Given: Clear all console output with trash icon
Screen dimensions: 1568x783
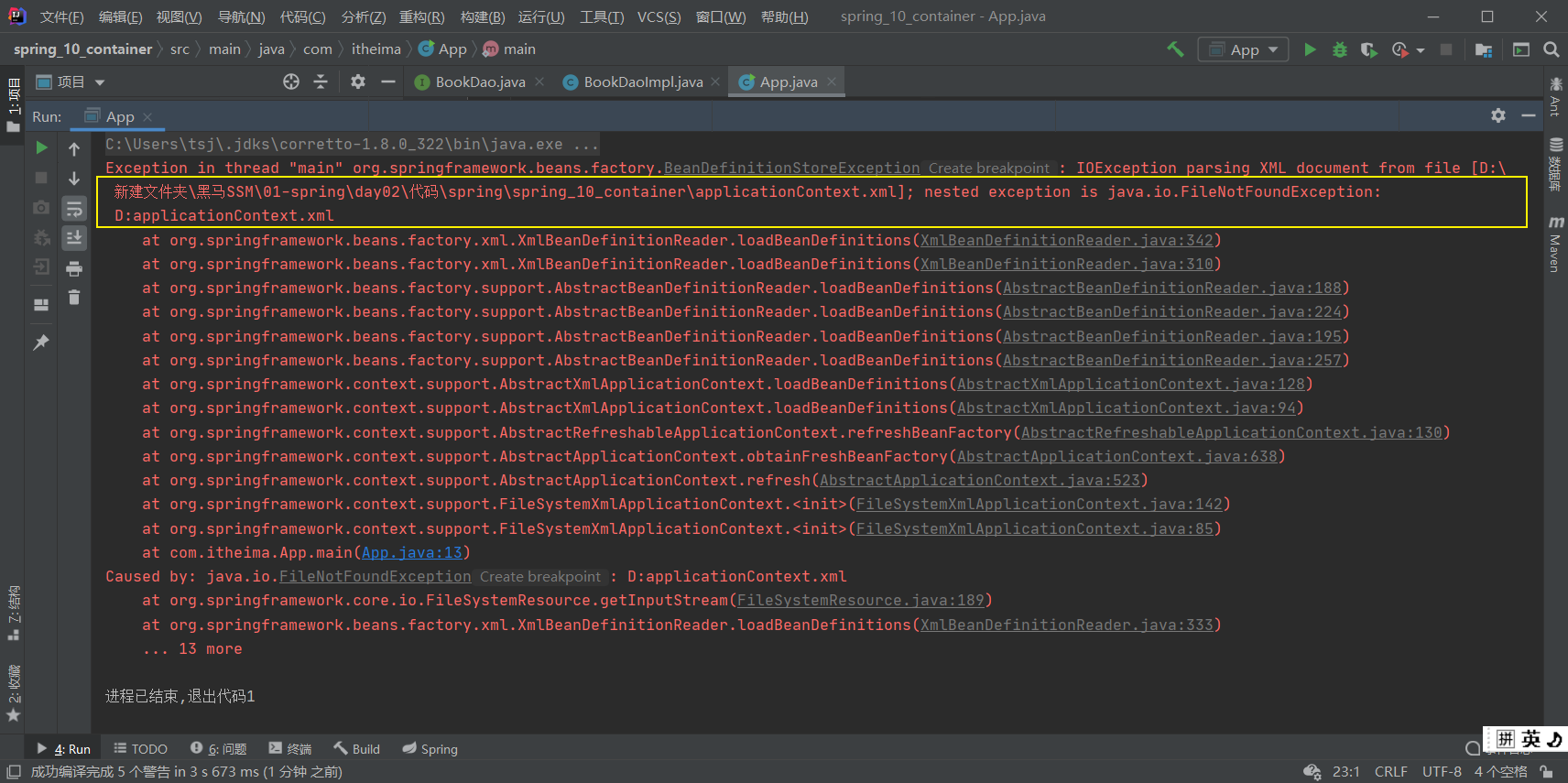Looking at the screenshot, I should [74, 297].
